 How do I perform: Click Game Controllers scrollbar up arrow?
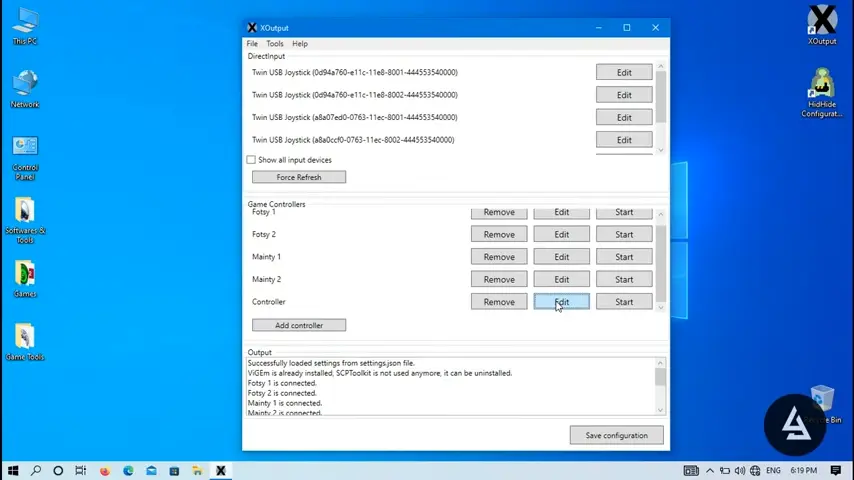tap(661, 215)
